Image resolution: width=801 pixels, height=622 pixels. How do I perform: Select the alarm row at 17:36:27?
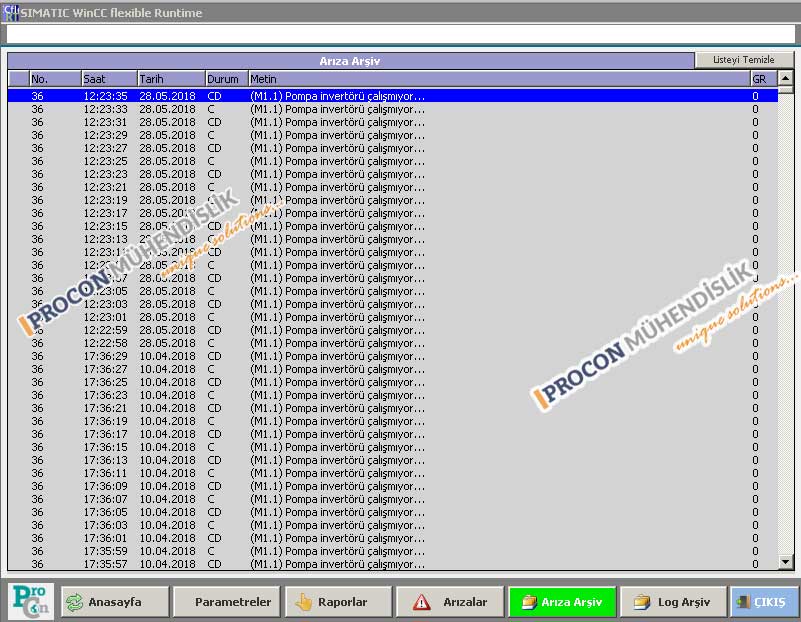pos(392,369)
